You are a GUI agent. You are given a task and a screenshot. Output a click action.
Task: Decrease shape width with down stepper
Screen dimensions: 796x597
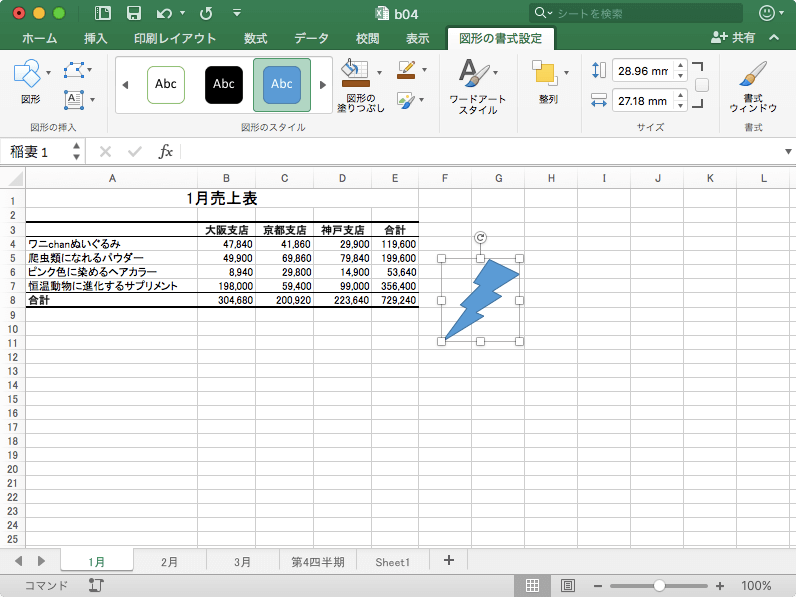tap(681, 106)
